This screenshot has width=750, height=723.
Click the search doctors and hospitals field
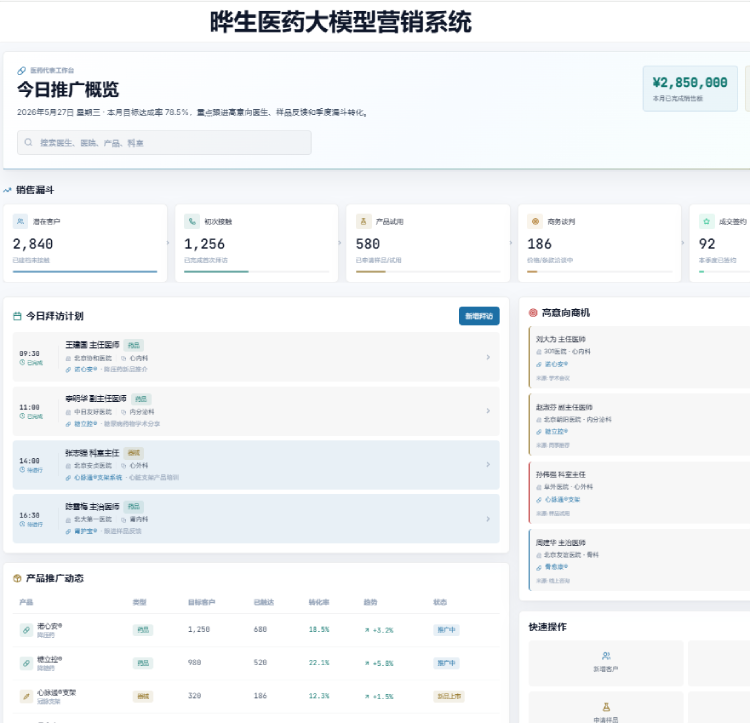click(x=164, y=142)
